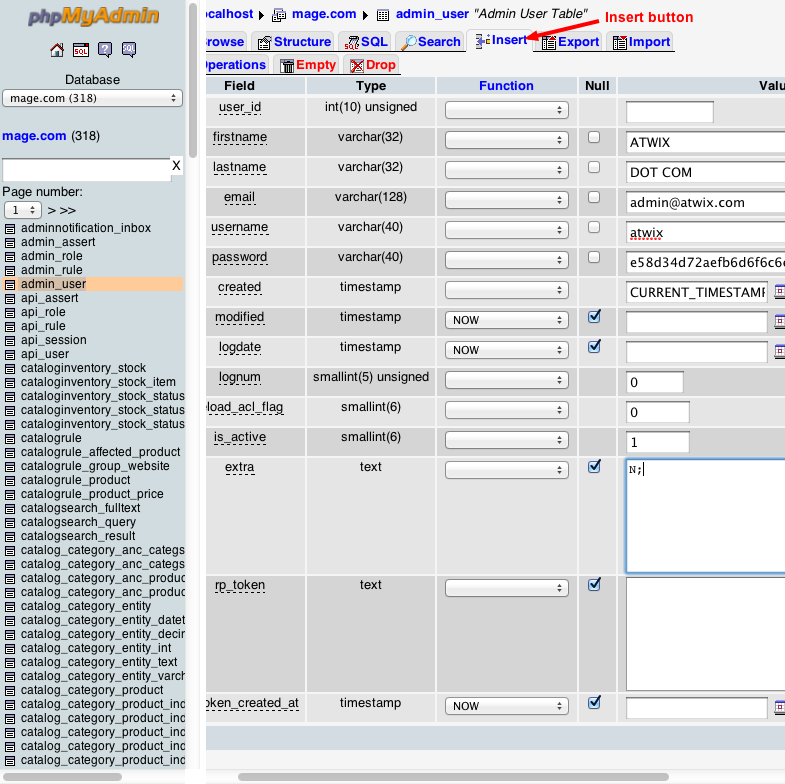This screenshot has width=785, height=784.
Task: Clear table filter with X button
Action: (176, 166)
